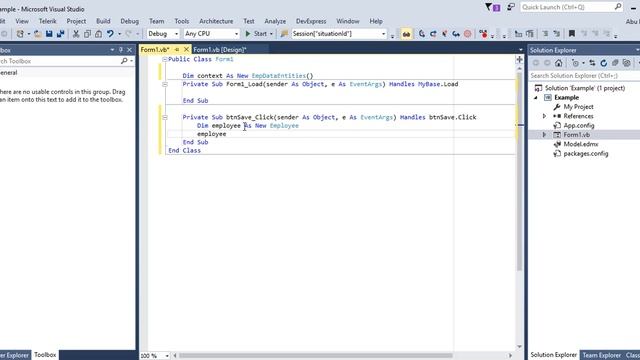Open the View menu
640x360 pixels.
(x=22, y=21)
